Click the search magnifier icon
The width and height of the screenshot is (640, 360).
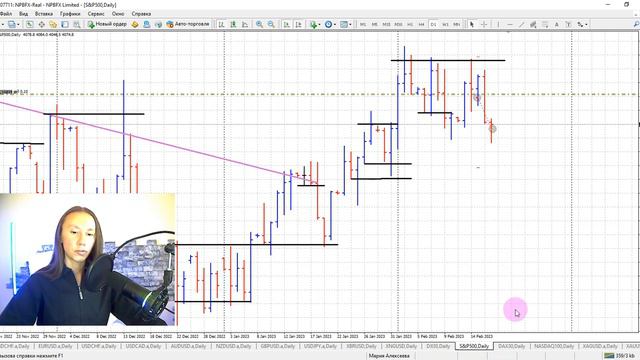tap(636, 24)
